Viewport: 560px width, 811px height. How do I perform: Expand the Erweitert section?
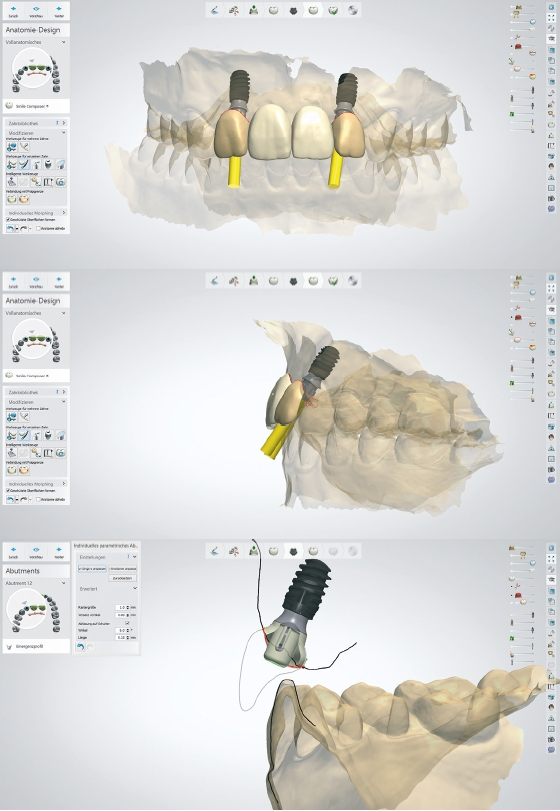point(108,589)
